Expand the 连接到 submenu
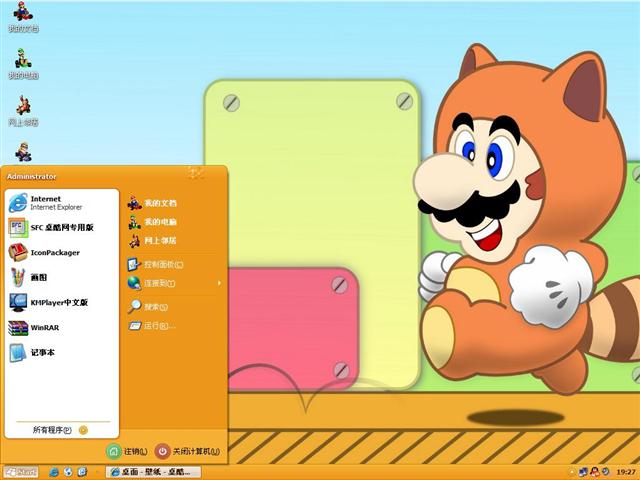Viewport: 640px width, 480px height. click(x=173, y=283)
